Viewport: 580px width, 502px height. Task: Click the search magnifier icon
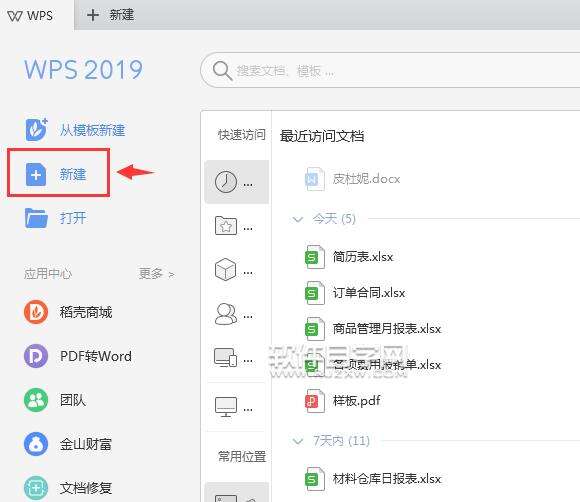point(222,70)
